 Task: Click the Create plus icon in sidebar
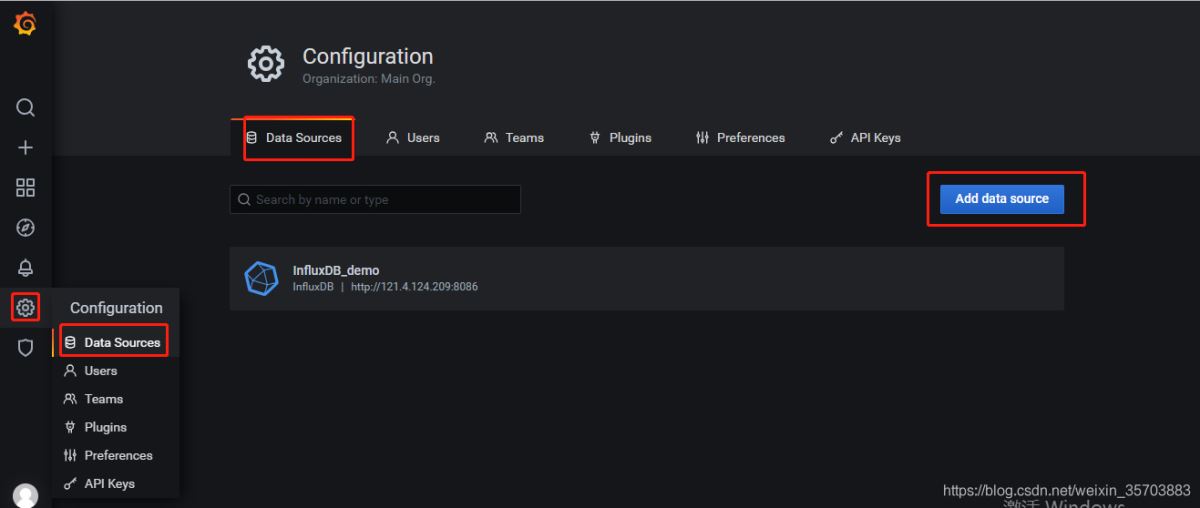[x=26, y=148]
